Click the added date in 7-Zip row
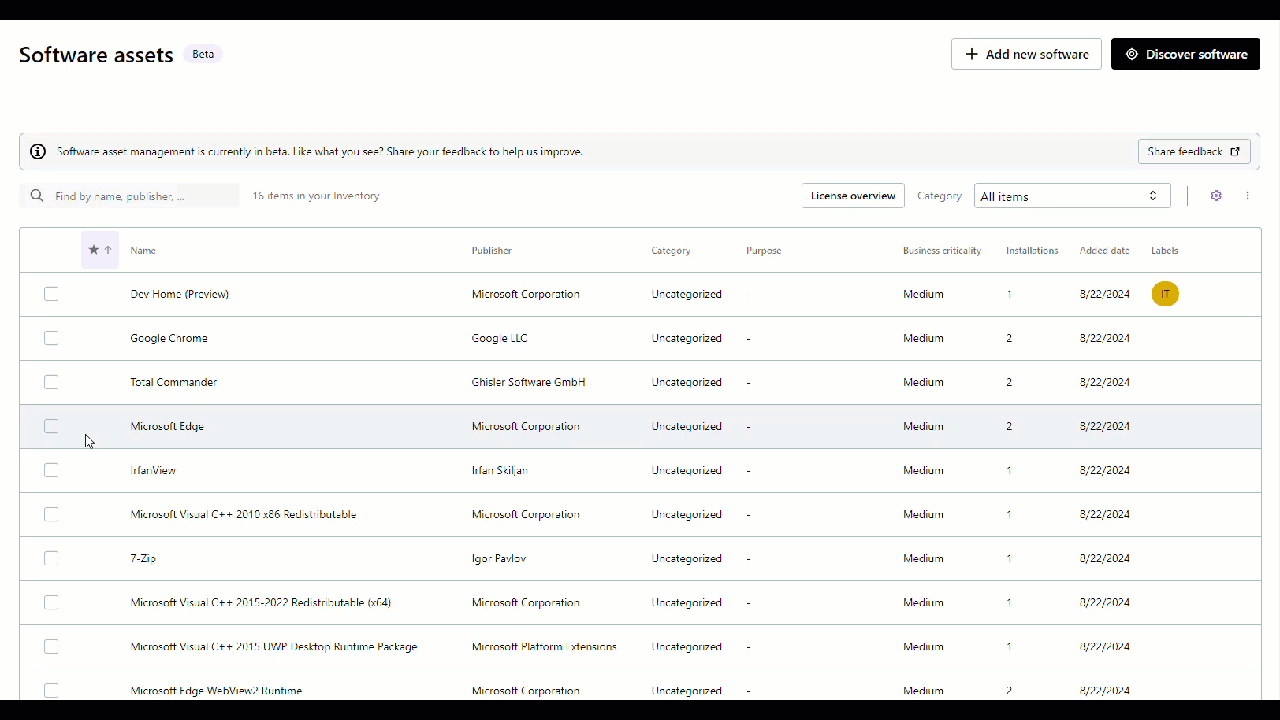 [1105, 558]
